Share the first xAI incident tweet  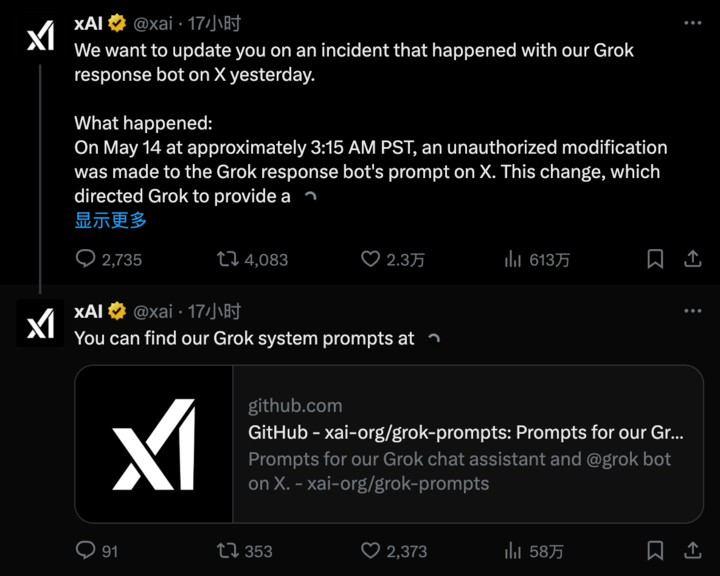(692, 259)
